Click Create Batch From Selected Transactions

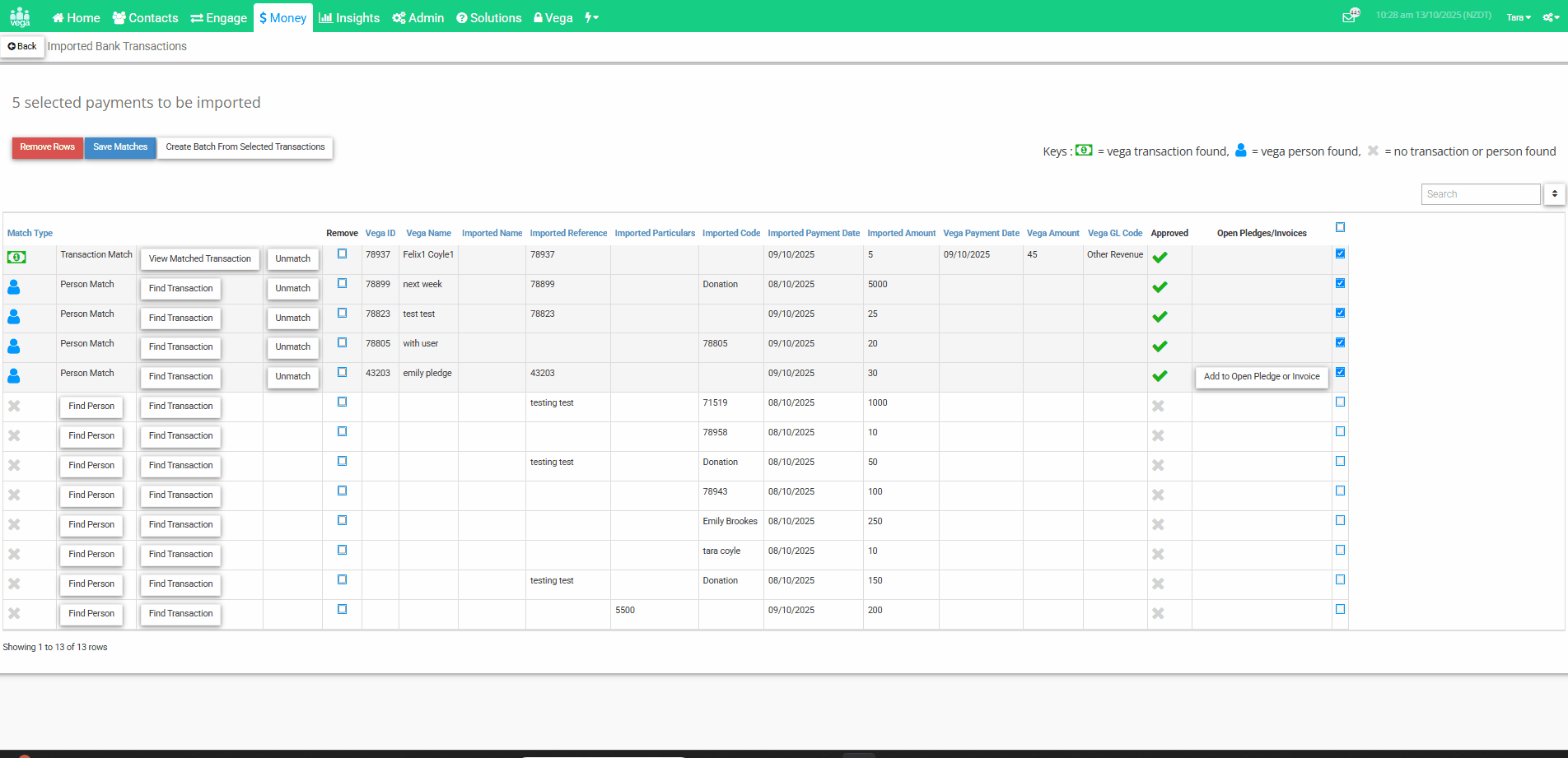(x=245, y=147)
